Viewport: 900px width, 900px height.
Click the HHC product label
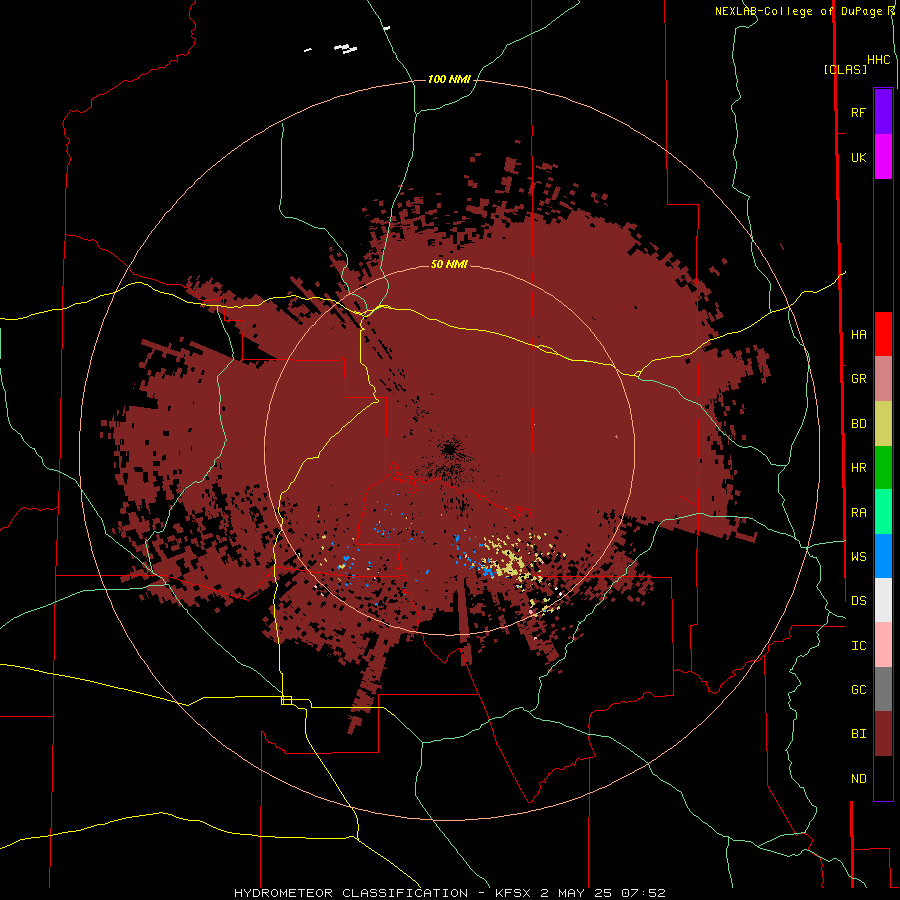click(878, 60)
